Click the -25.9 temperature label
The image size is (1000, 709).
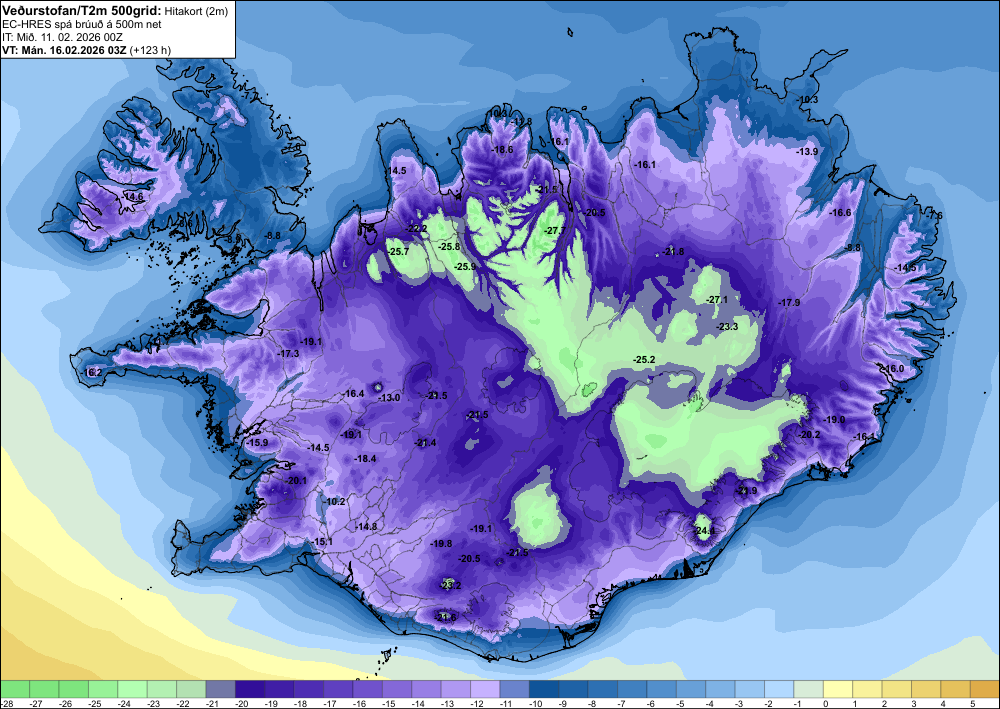point(465,267)
